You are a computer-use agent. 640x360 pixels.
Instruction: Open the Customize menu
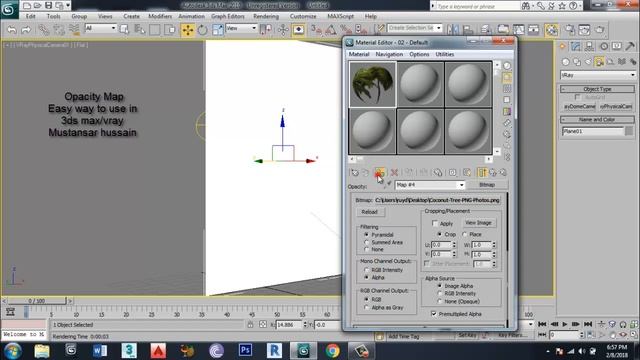(303, 16)
